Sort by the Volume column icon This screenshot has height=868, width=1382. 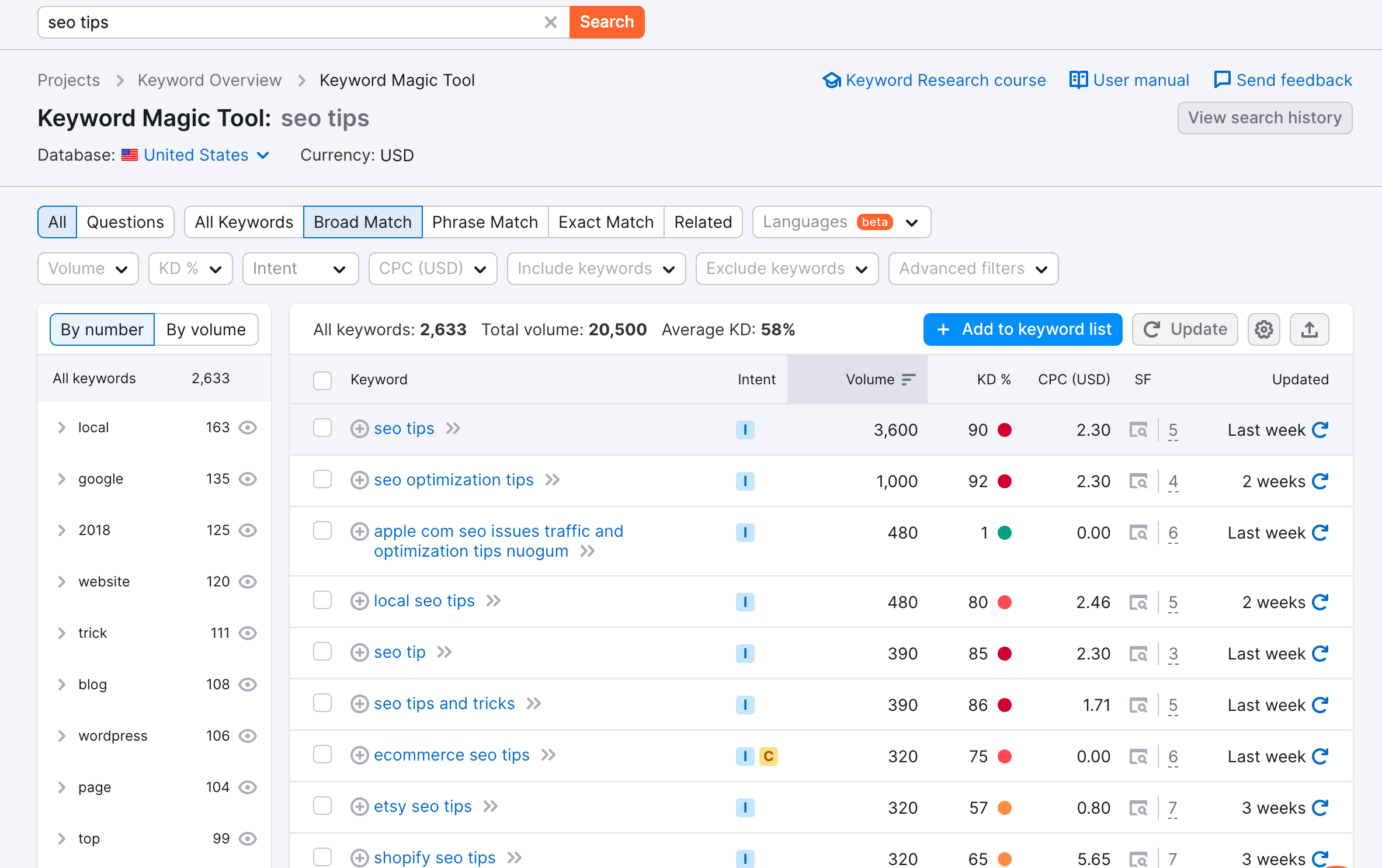(908, 380)
